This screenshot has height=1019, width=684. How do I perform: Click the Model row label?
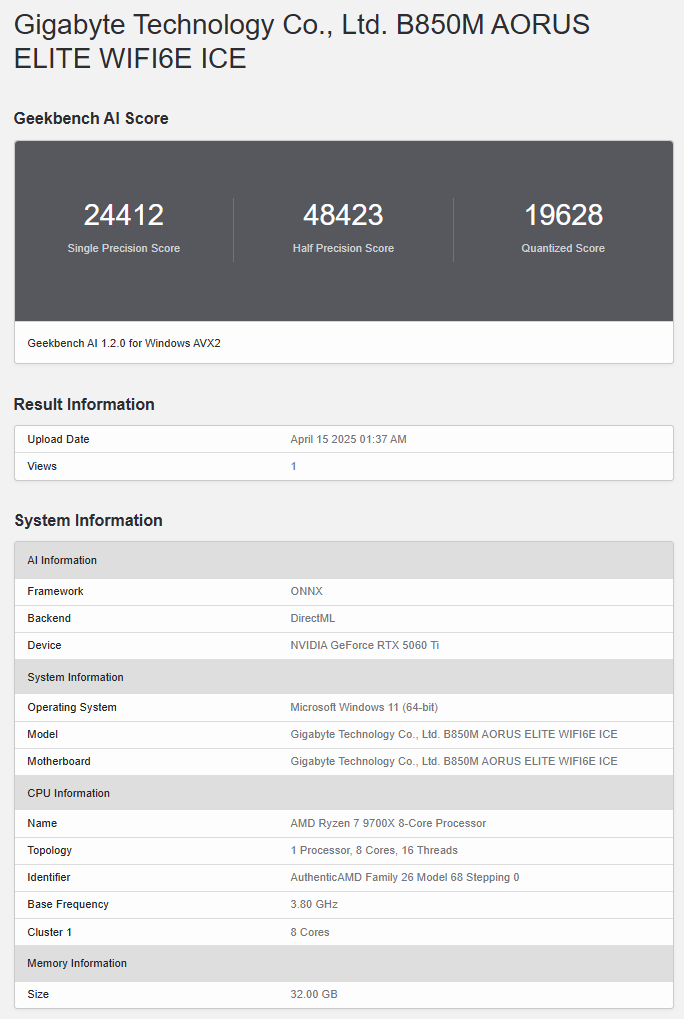pos(42,734)
